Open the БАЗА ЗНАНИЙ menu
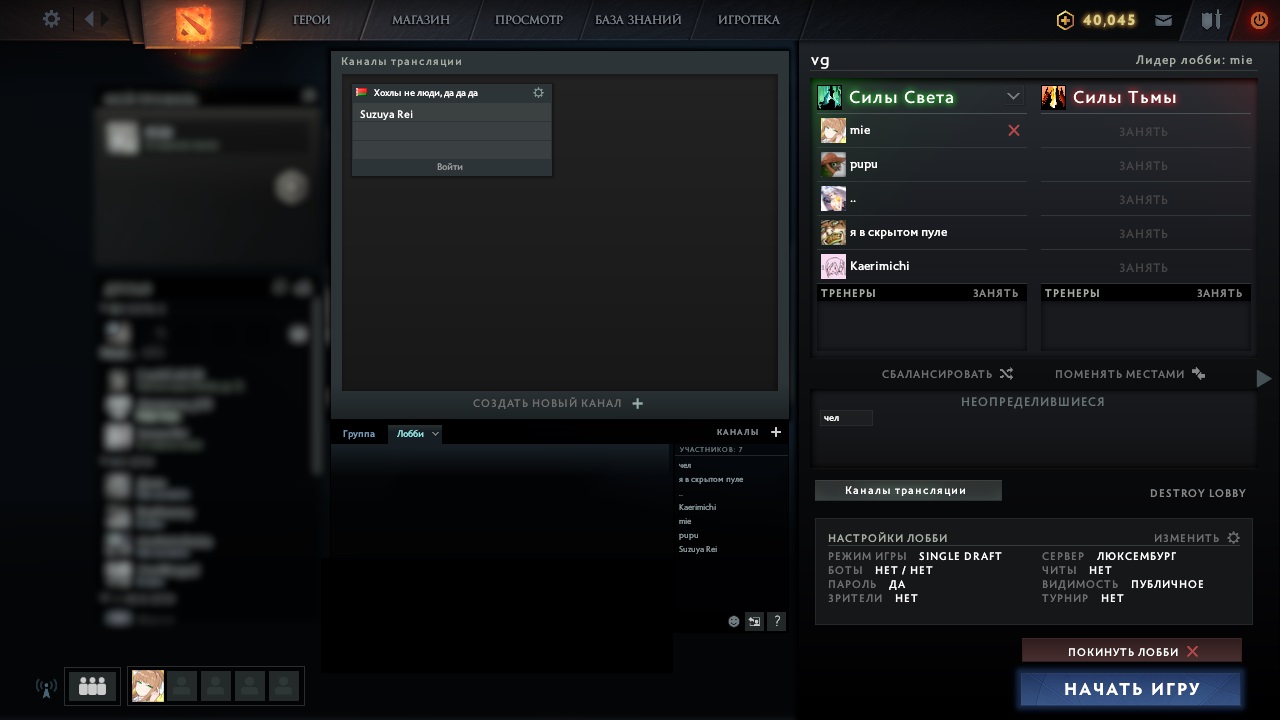The image size is (1280, 720). click(x=638, y=20)
